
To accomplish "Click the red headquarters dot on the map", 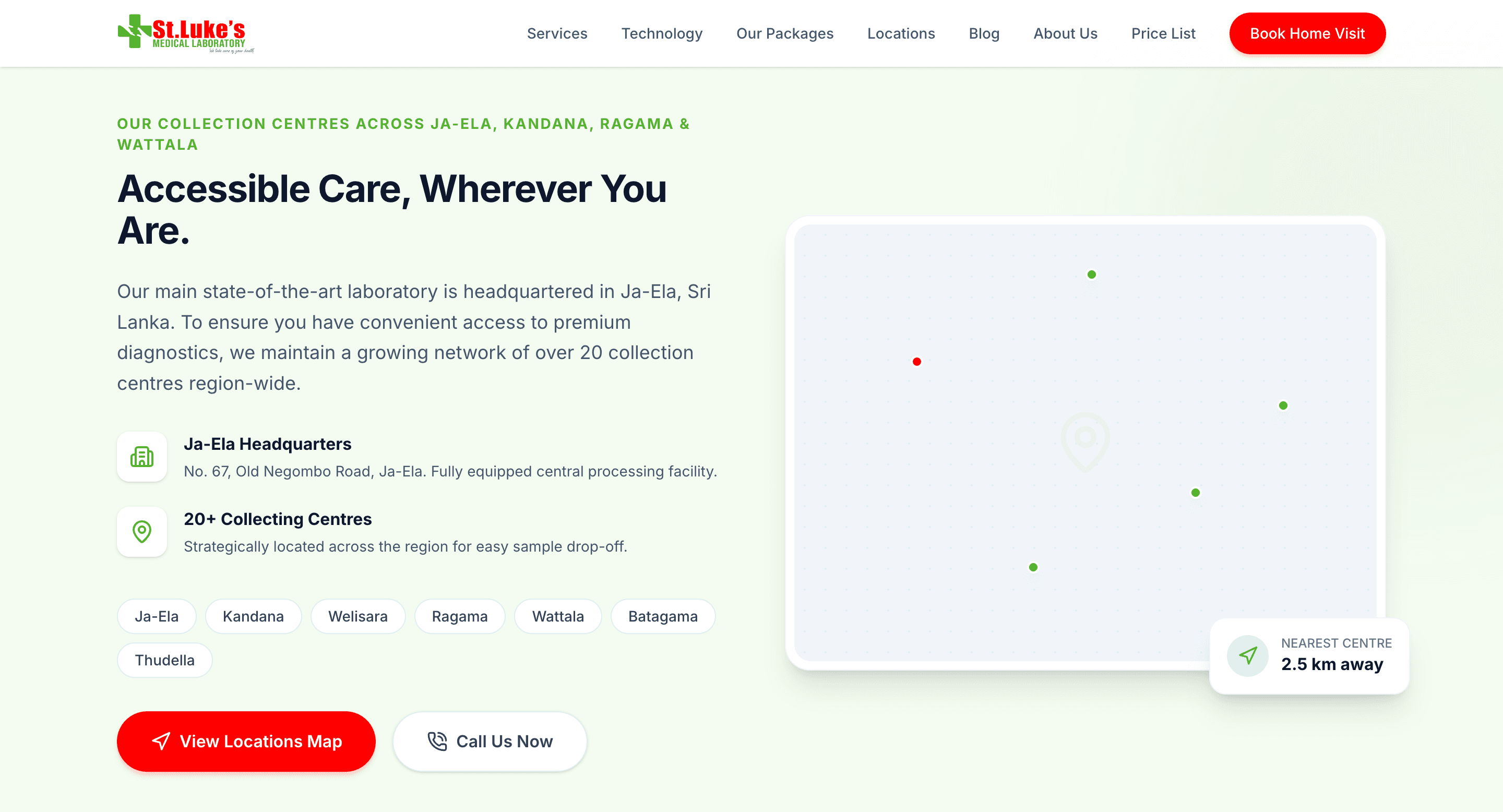I will tap(916, 362).
